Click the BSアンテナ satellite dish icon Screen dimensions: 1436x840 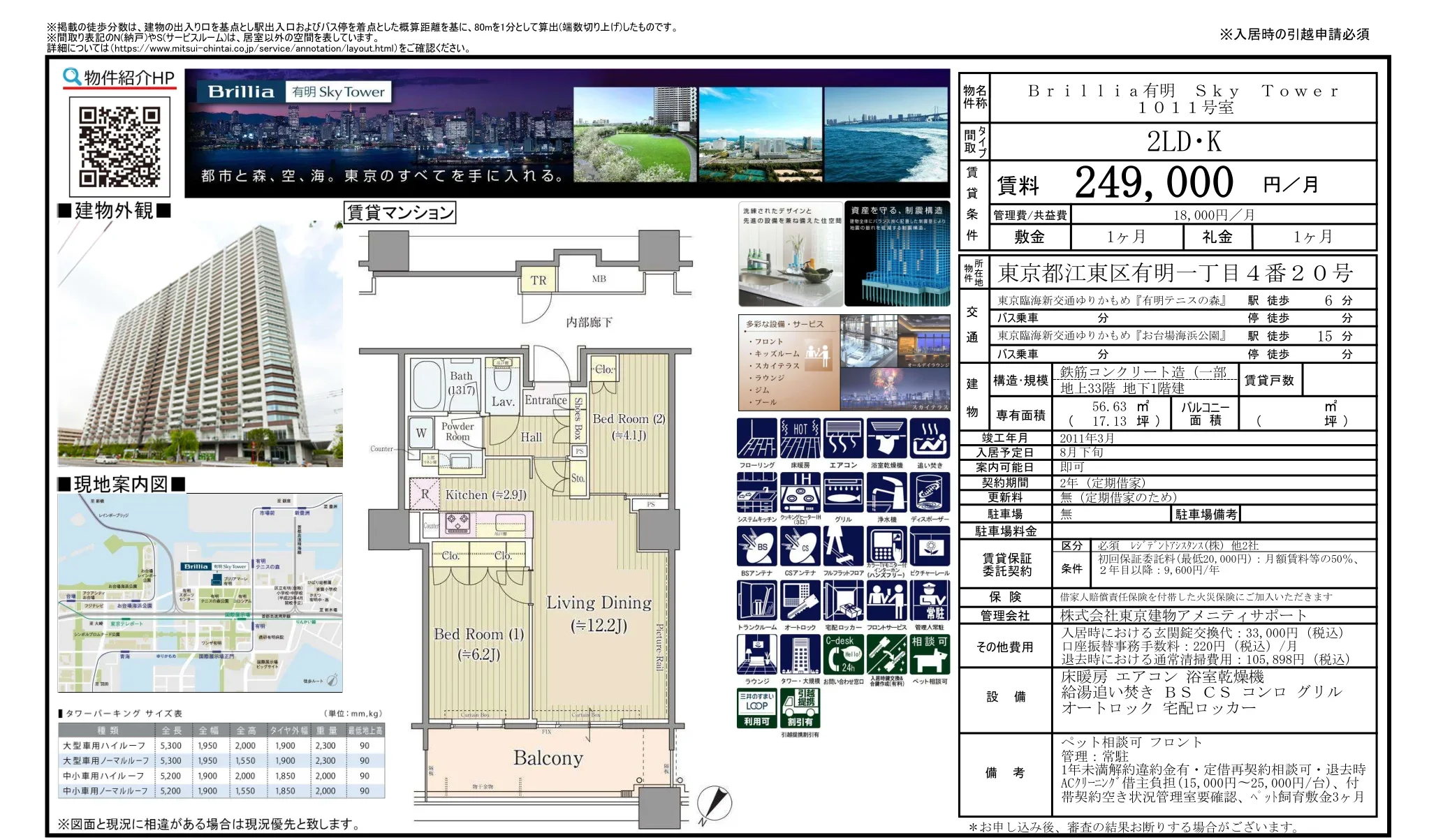point(757,546)
